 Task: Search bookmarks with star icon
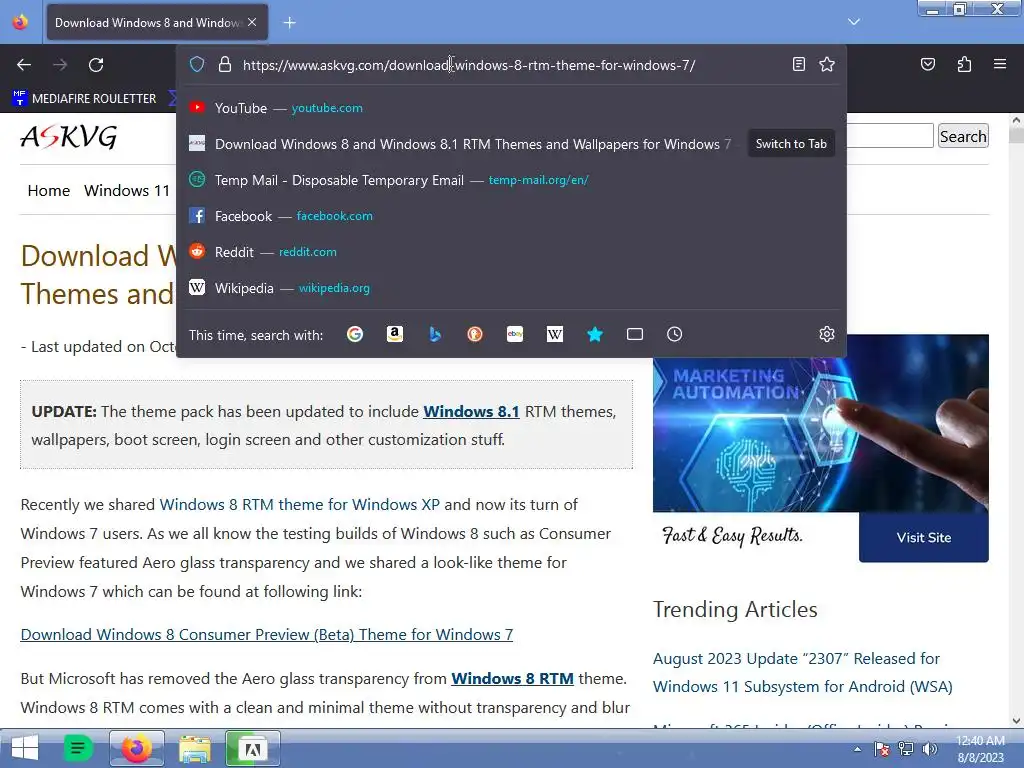click(594, 334)
